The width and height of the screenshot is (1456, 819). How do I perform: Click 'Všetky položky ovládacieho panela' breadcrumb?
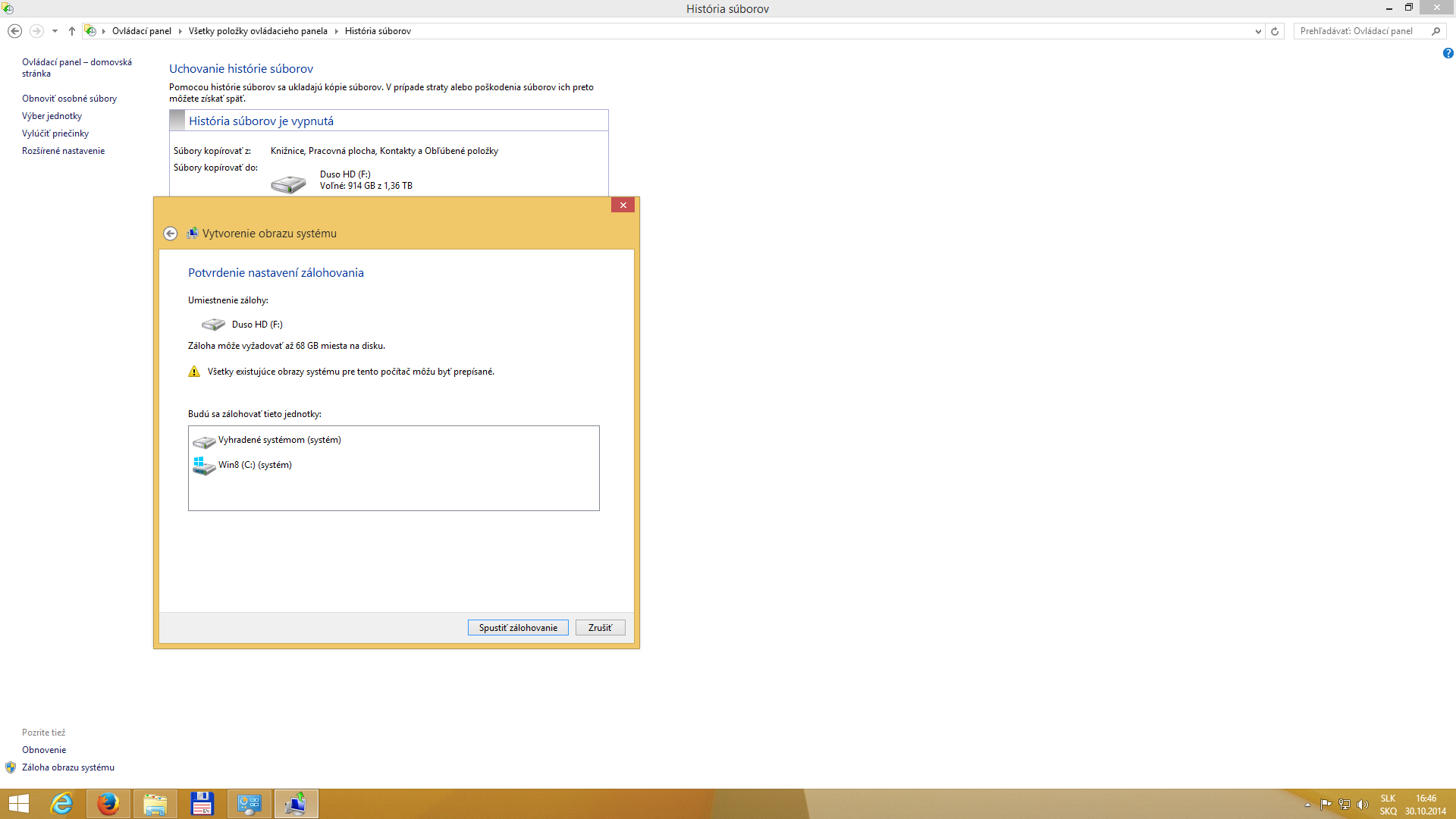[x=258, y=31]
